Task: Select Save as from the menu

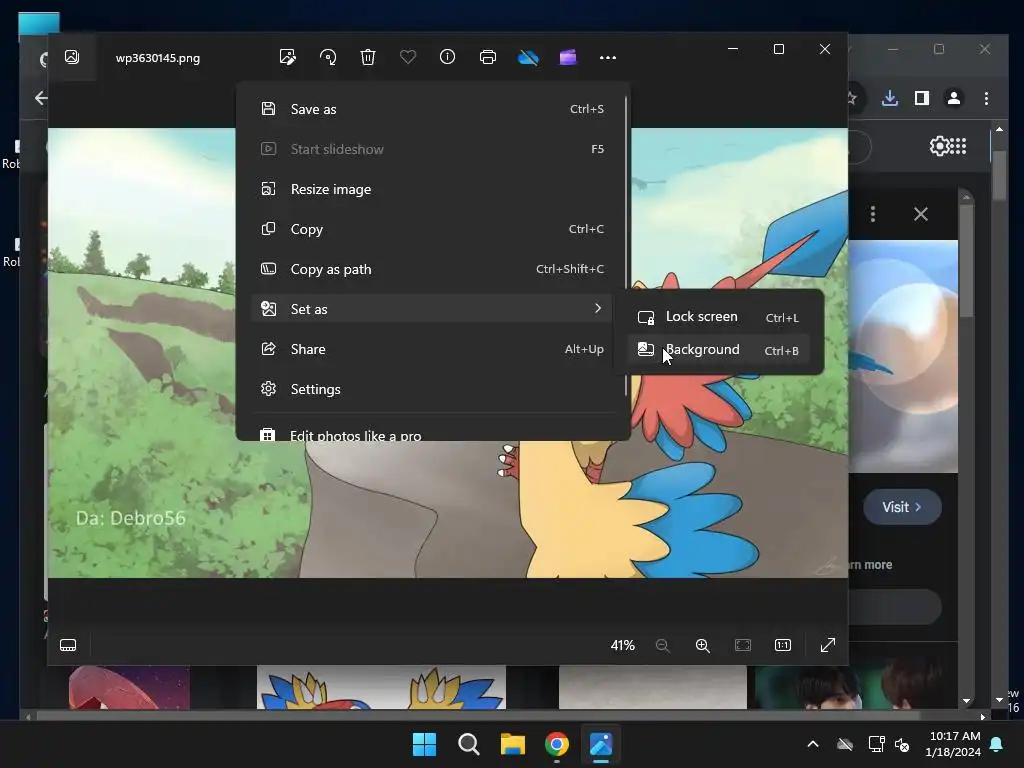Action: (x=431, y=109)
